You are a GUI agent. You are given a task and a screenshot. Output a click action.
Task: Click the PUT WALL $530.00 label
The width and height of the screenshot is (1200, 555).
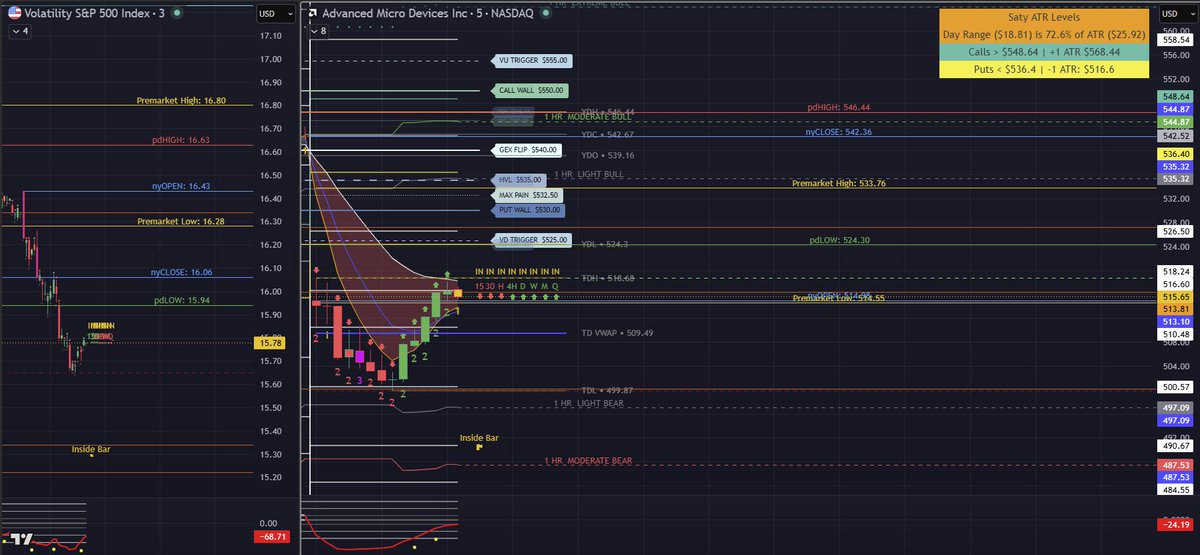[530, 211]
